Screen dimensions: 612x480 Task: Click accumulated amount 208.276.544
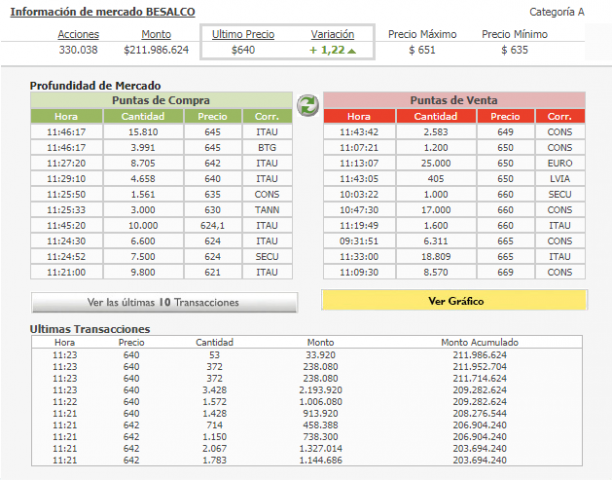point(480,414)
